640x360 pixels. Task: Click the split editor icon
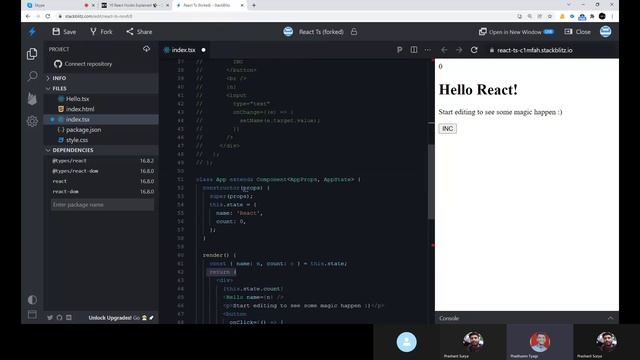tap(414, 50)
